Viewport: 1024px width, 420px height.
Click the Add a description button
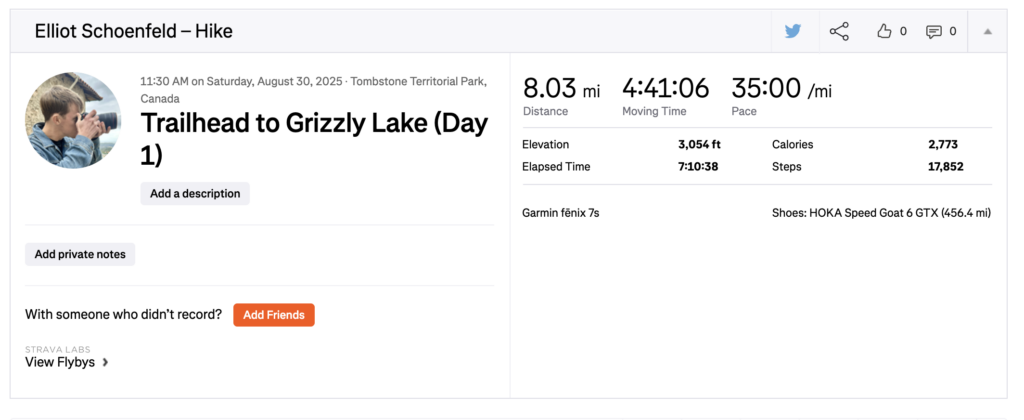coord(195,194)
